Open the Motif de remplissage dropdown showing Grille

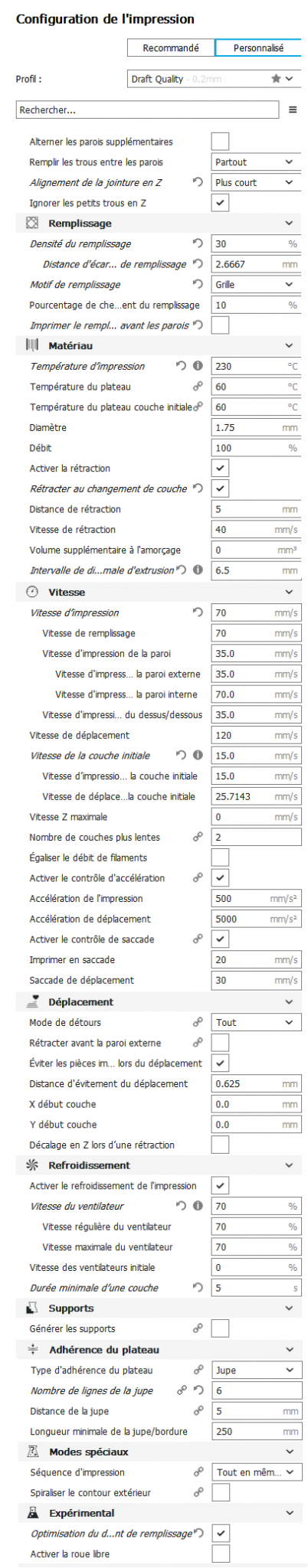tap(256, 284)
